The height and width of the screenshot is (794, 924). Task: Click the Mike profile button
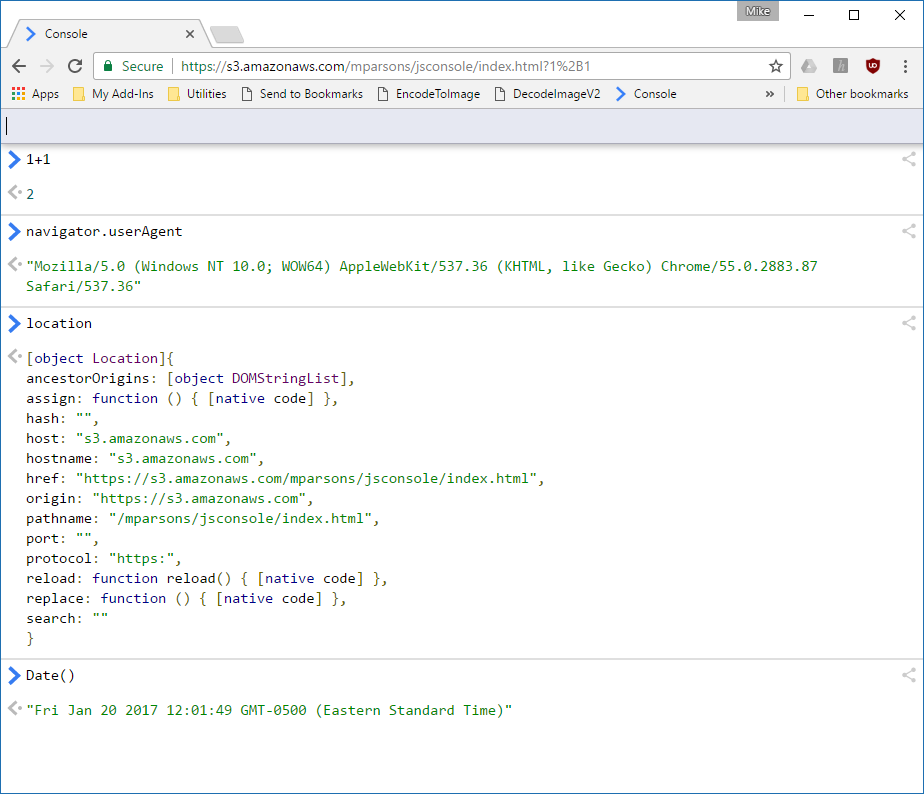pos(757,11)
